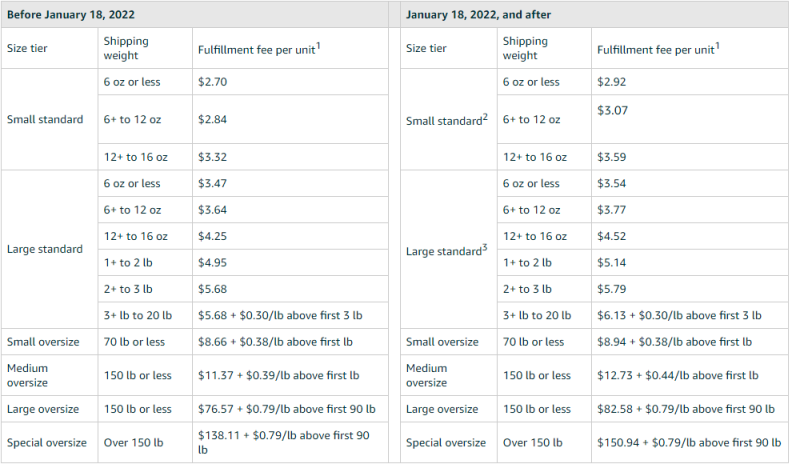Select the $82.58 large oversize fee
792x464 pixels.
tap(686, 409)
